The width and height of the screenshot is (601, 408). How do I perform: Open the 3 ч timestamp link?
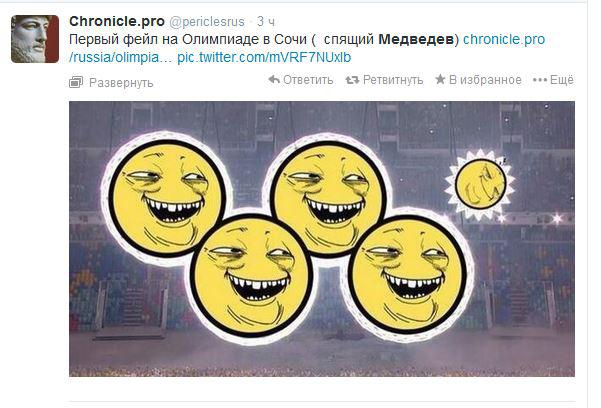[266, 22]
